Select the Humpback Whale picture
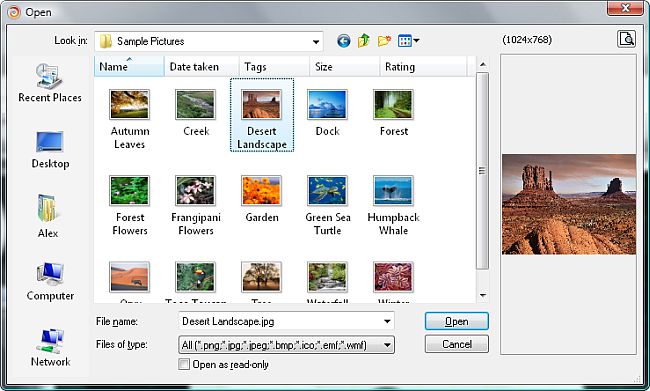The width and height of the screenshot is (650, 391). pyautogui.click(x=393, y=206)
